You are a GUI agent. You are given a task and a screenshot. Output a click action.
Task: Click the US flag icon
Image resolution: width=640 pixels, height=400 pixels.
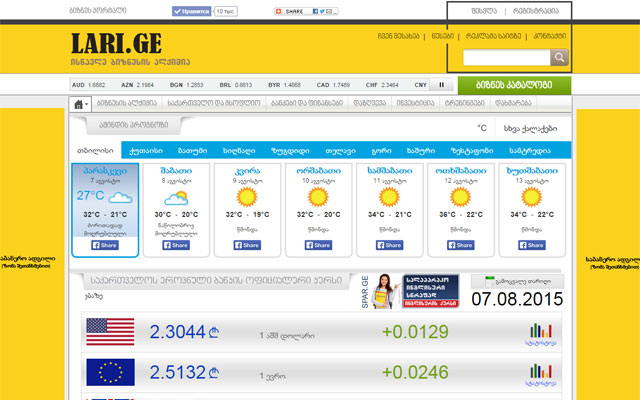click(110, 331)
